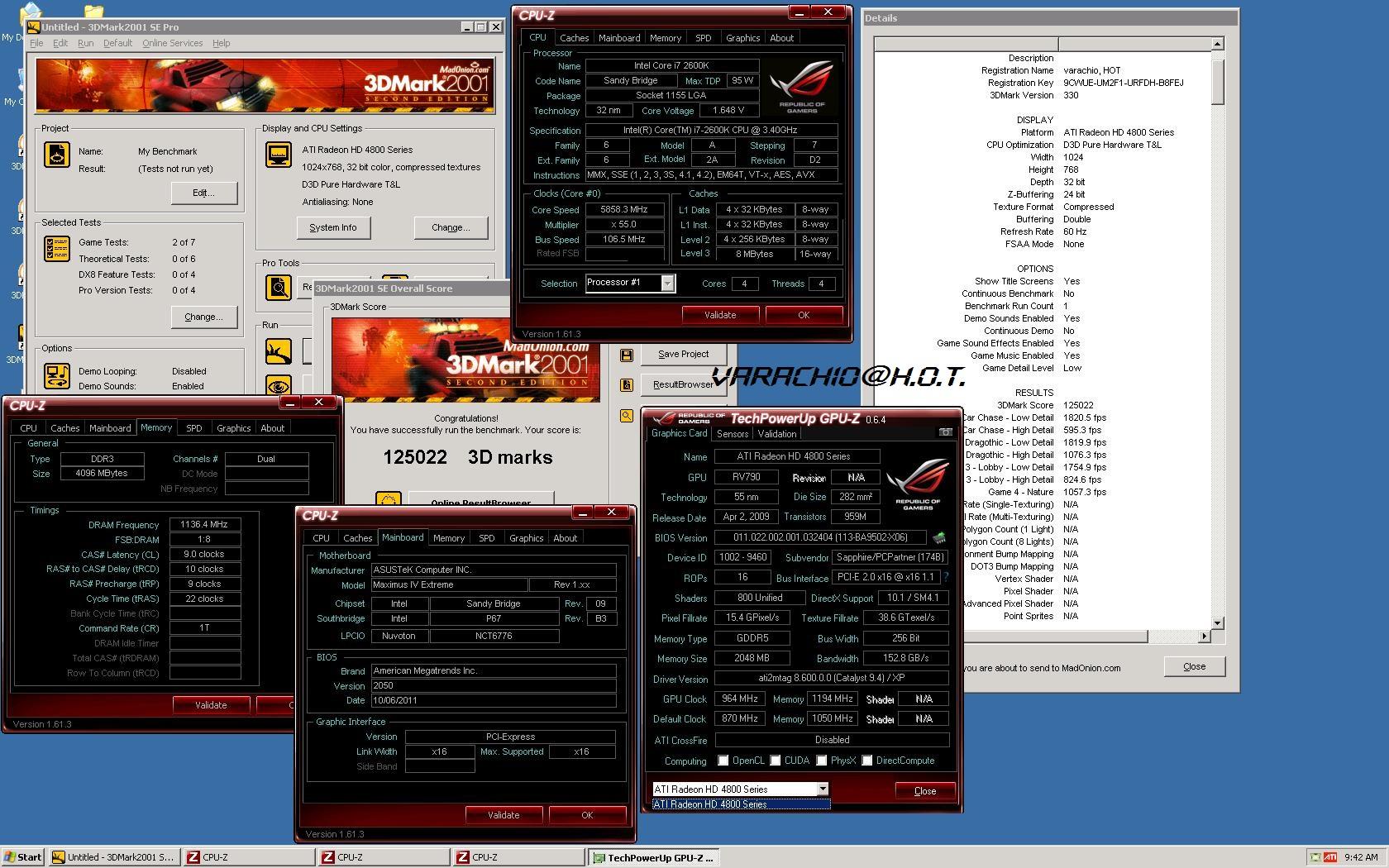The image size is (1389, 868).
Task: Click the Save Project button
Action: click(x=683, y=354)
